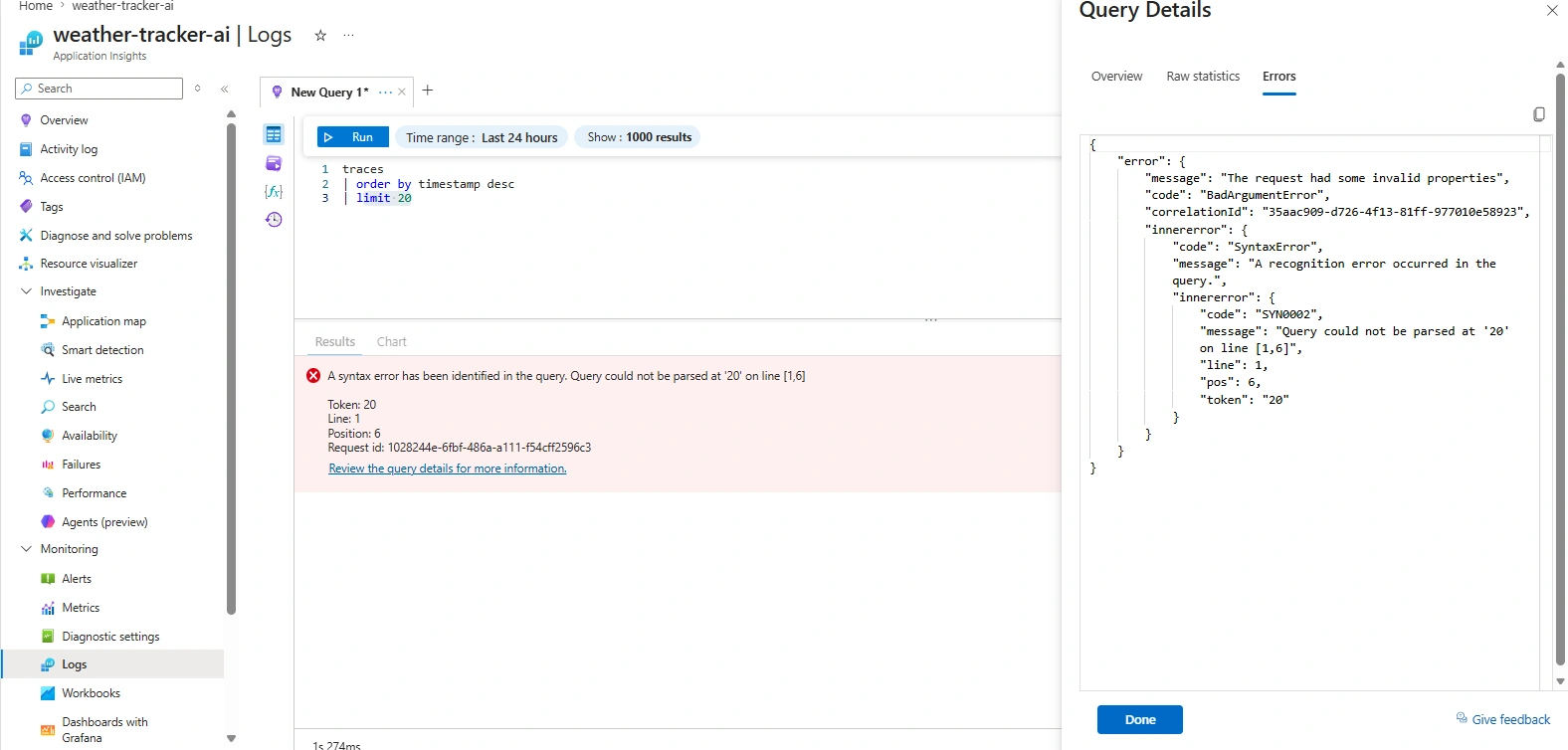This screenshot has height=750, width=1568.
Task: Collapse the Investigate section
Action: tap(26, 291)
